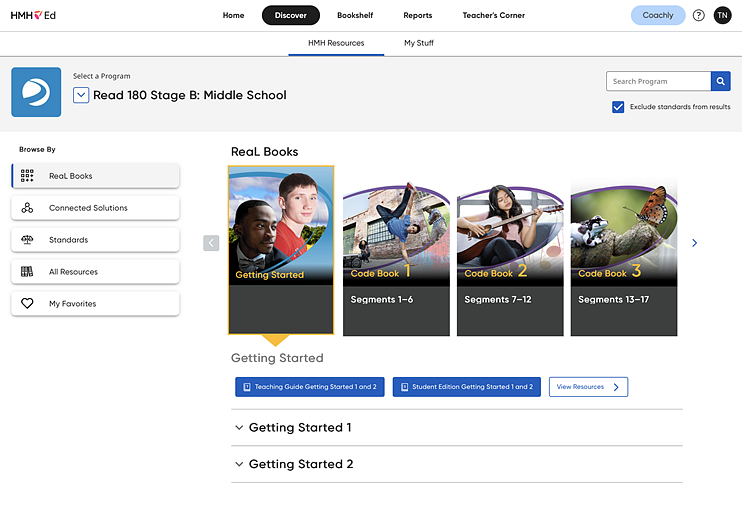The width and height of the screenshot is (742, 505).
Task: Browse by Standards
Action: click(95, 239)
